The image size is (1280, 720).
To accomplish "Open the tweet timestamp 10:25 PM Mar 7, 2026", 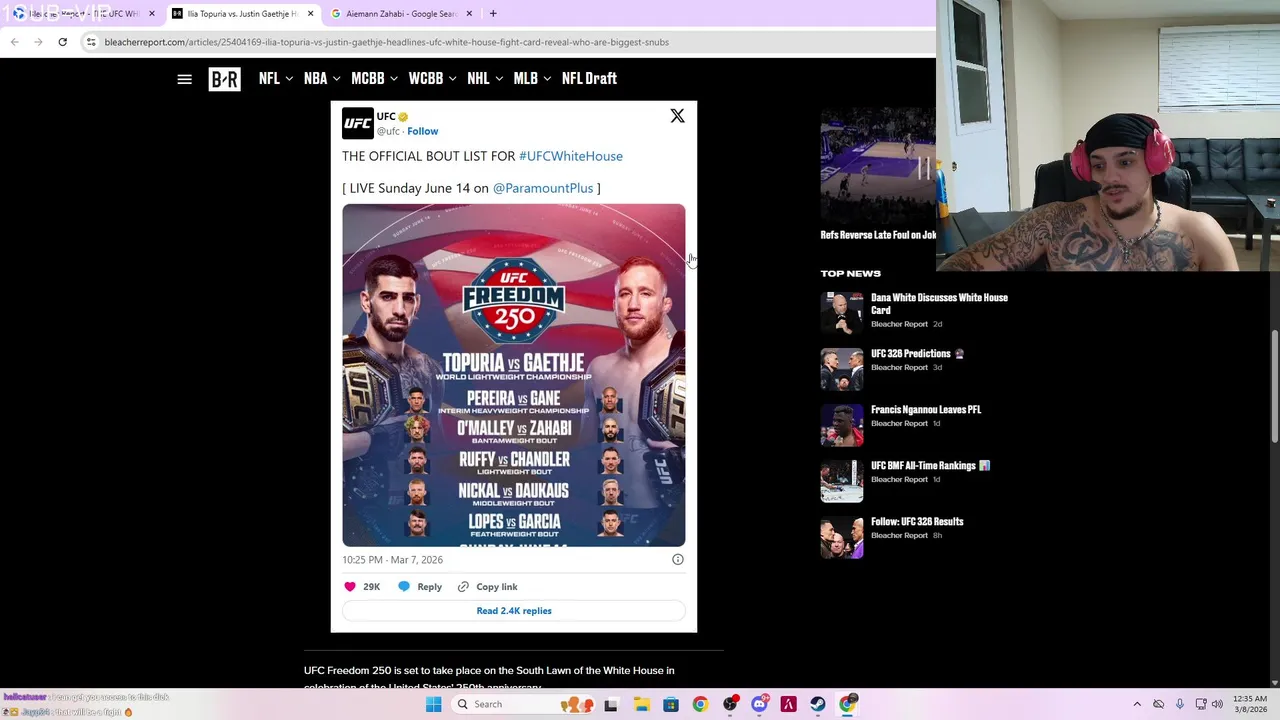I will tap(392, 560).
